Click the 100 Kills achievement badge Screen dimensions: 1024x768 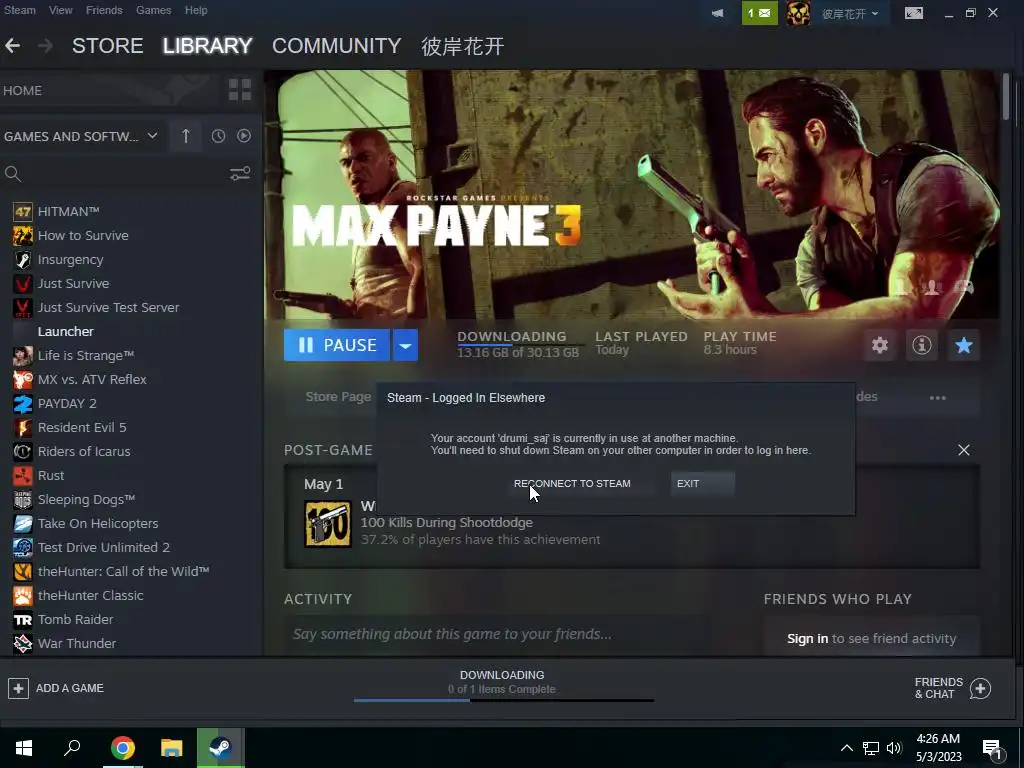pyautogui.click(x=328, y=523)
